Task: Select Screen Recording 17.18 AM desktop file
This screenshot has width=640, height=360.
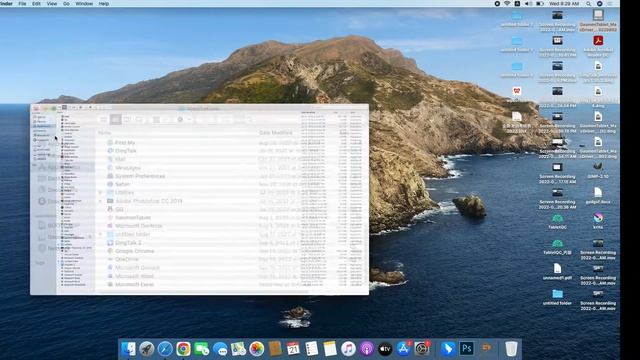Action: tap(557, 173)
